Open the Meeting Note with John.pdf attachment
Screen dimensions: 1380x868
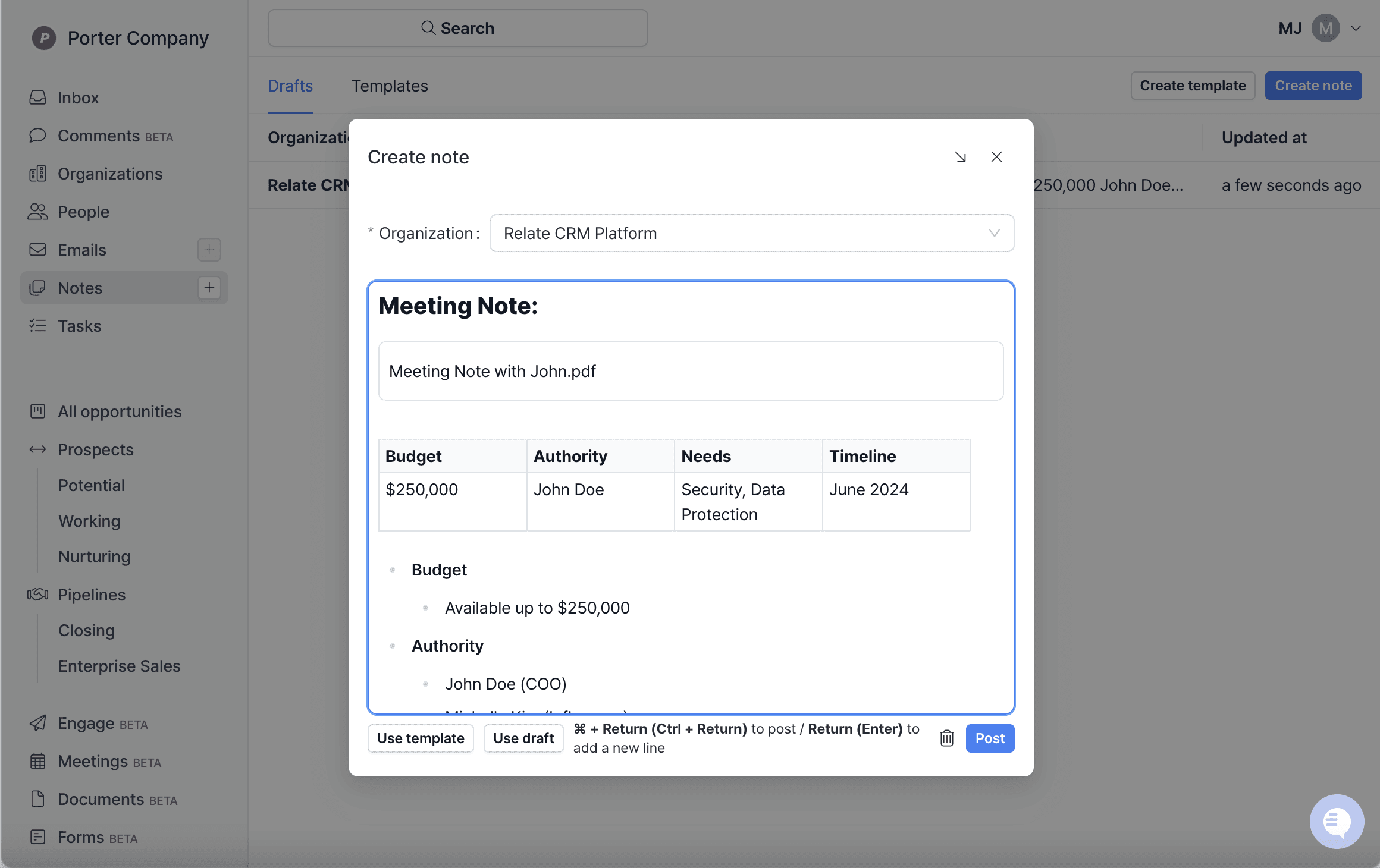492,371
